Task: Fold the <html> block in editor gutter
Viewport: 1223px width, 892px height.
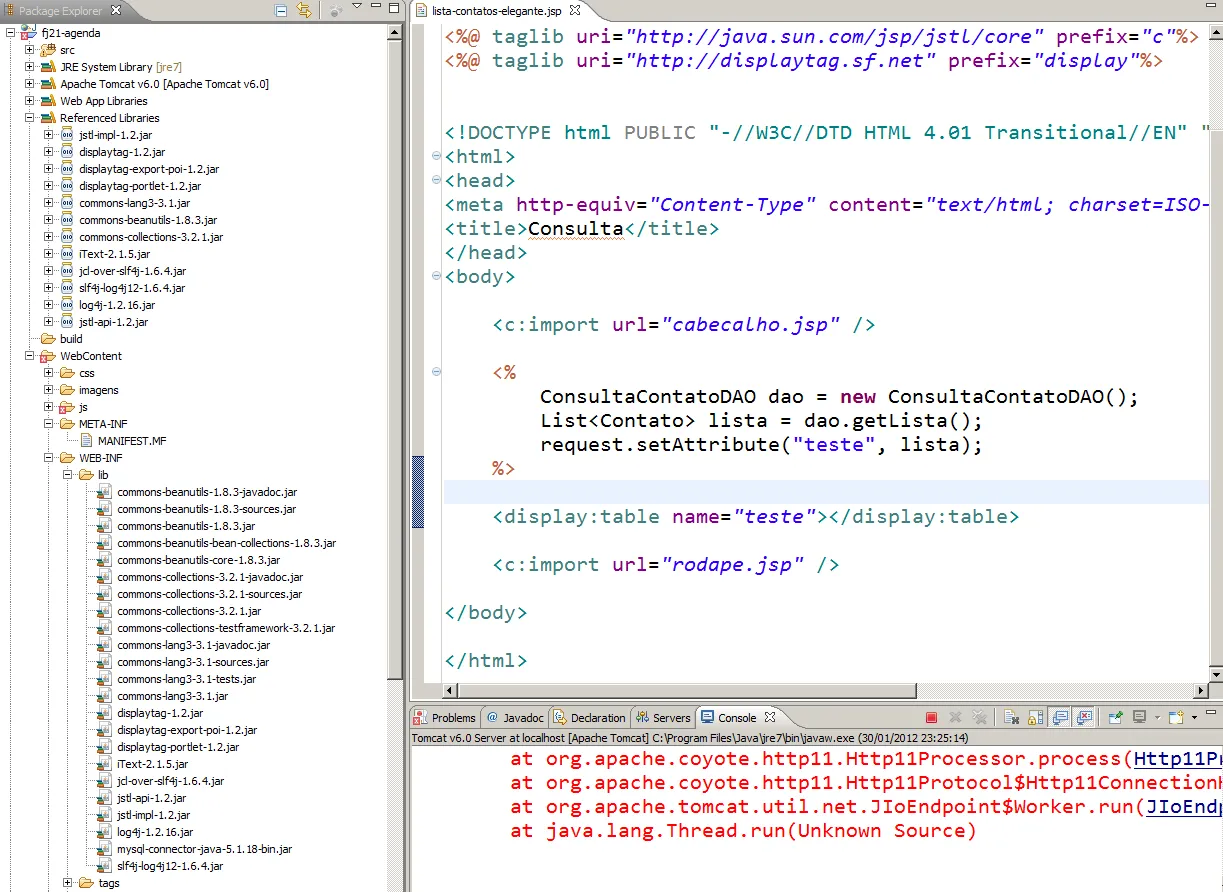Action: 436,157
